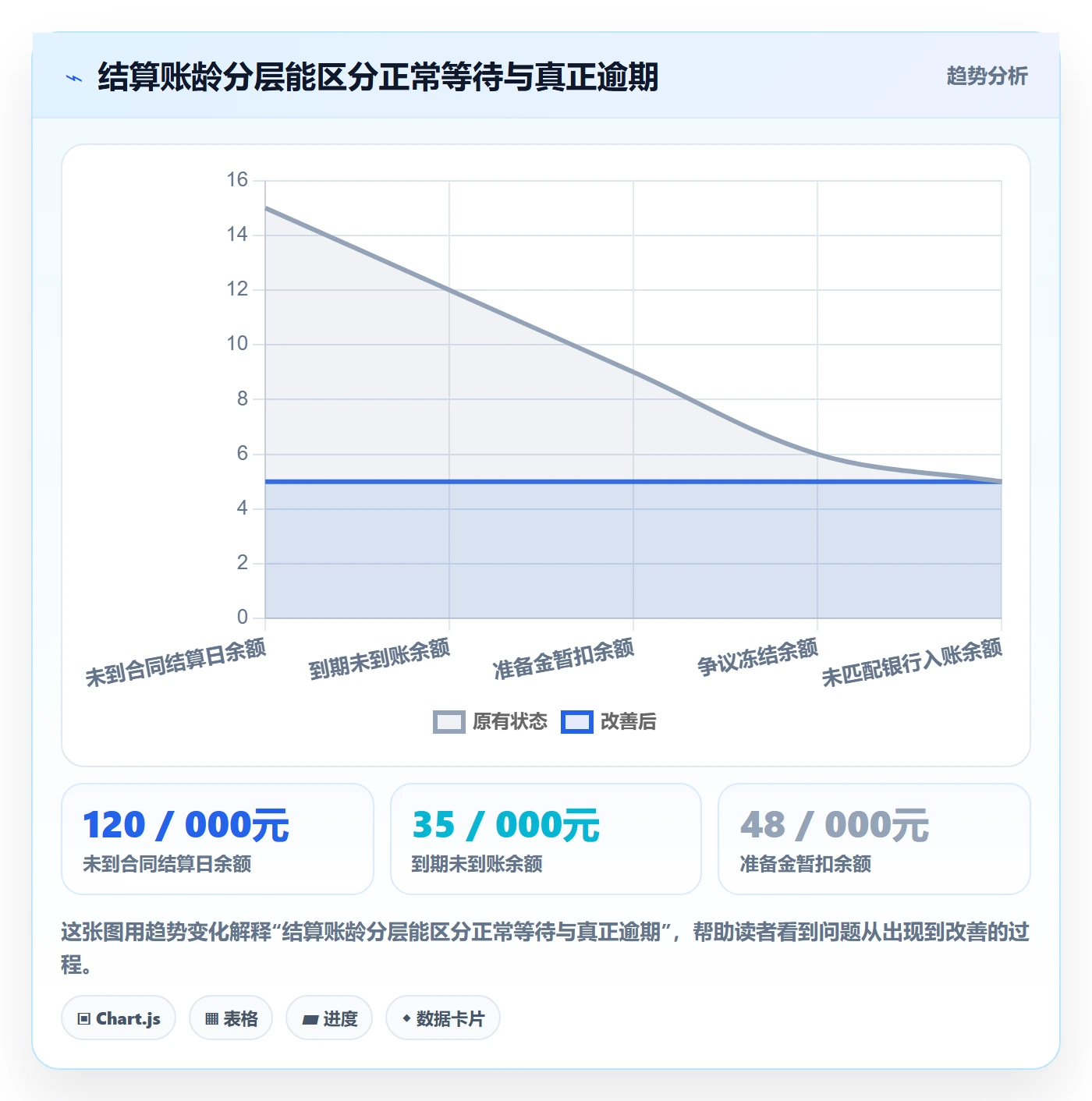Open the 120 / 000元 data card
Image resolution: width=1092 pixels, height=1101 pixels.
[x=218, y=839]
